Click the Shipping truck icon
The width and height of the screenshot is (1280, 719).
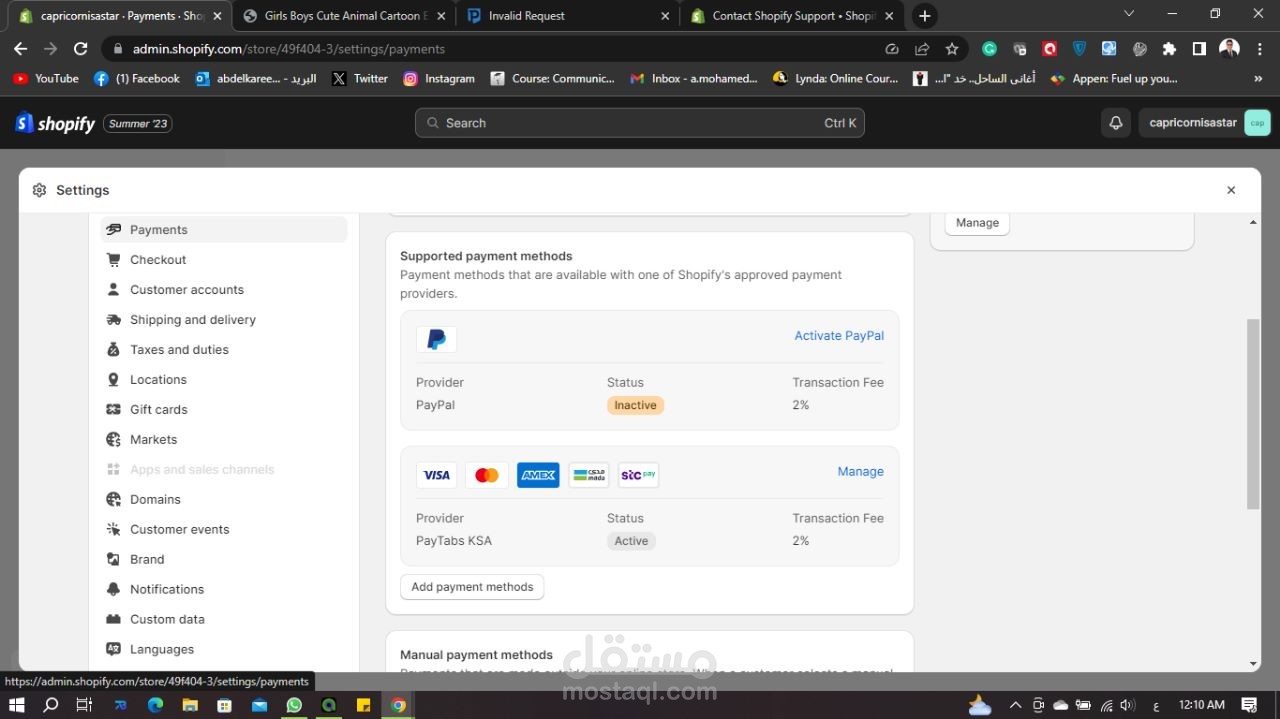click(x=113, y=319)
